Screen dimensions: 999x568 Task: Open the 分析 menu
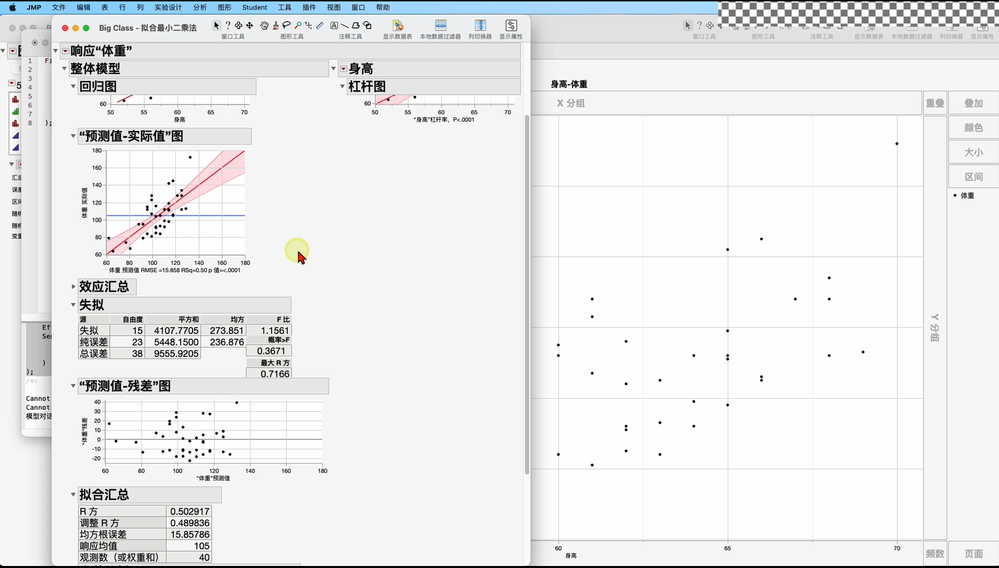199,8
